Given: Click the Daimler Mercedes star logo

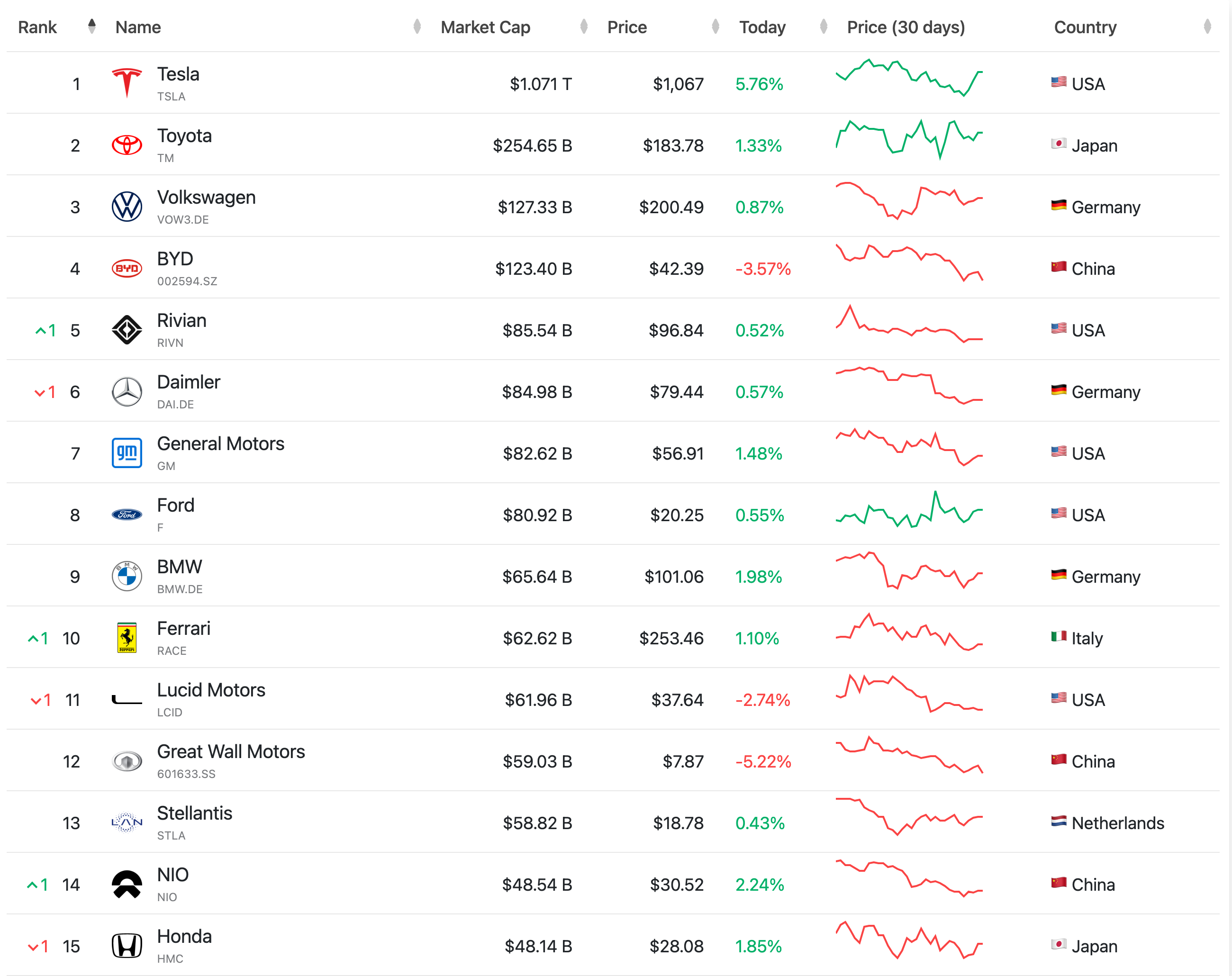Looking at the screenshot, I should tap(127, 391).
